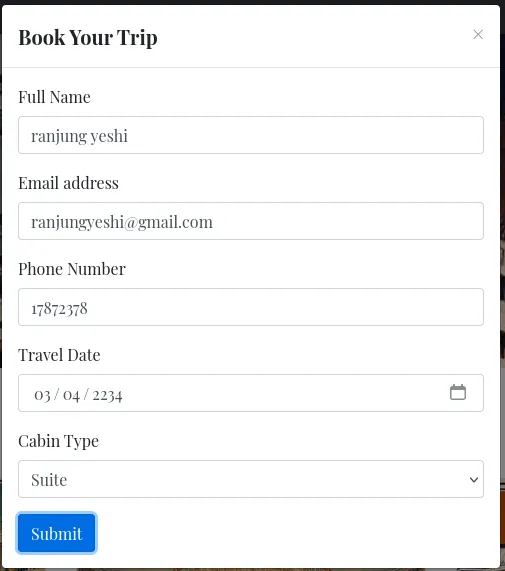
Task: Select the month segment 03 in Travel Date
Action: [x=42, y=395]
